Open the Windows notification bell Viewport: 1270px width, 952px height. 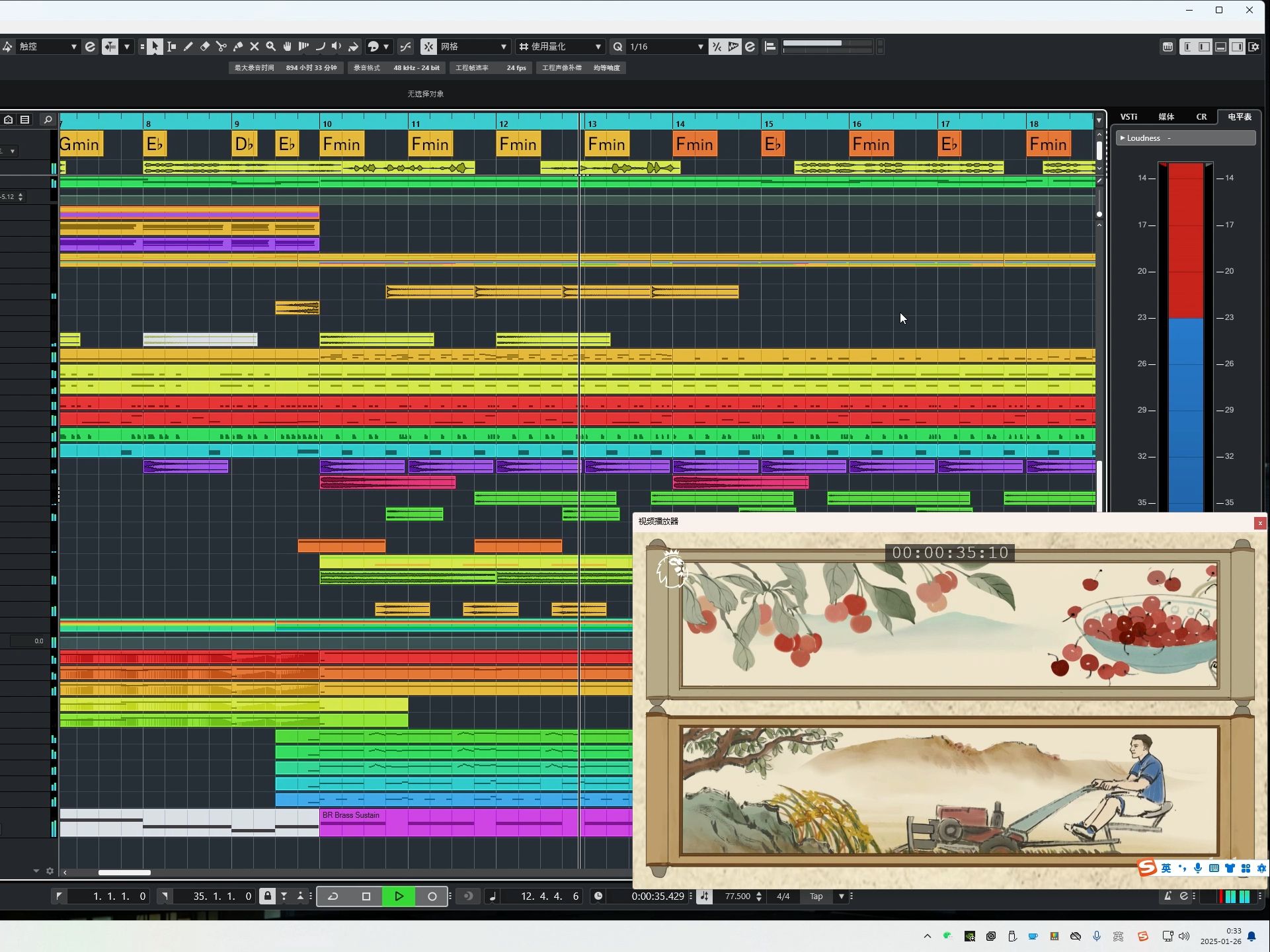click(x=1251, y=936)
